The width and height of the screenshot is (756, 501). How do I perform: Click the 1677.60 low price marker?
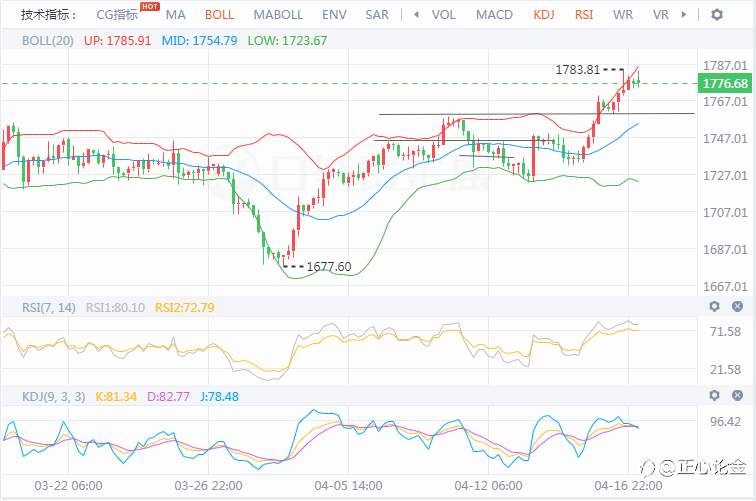(329, 267)
